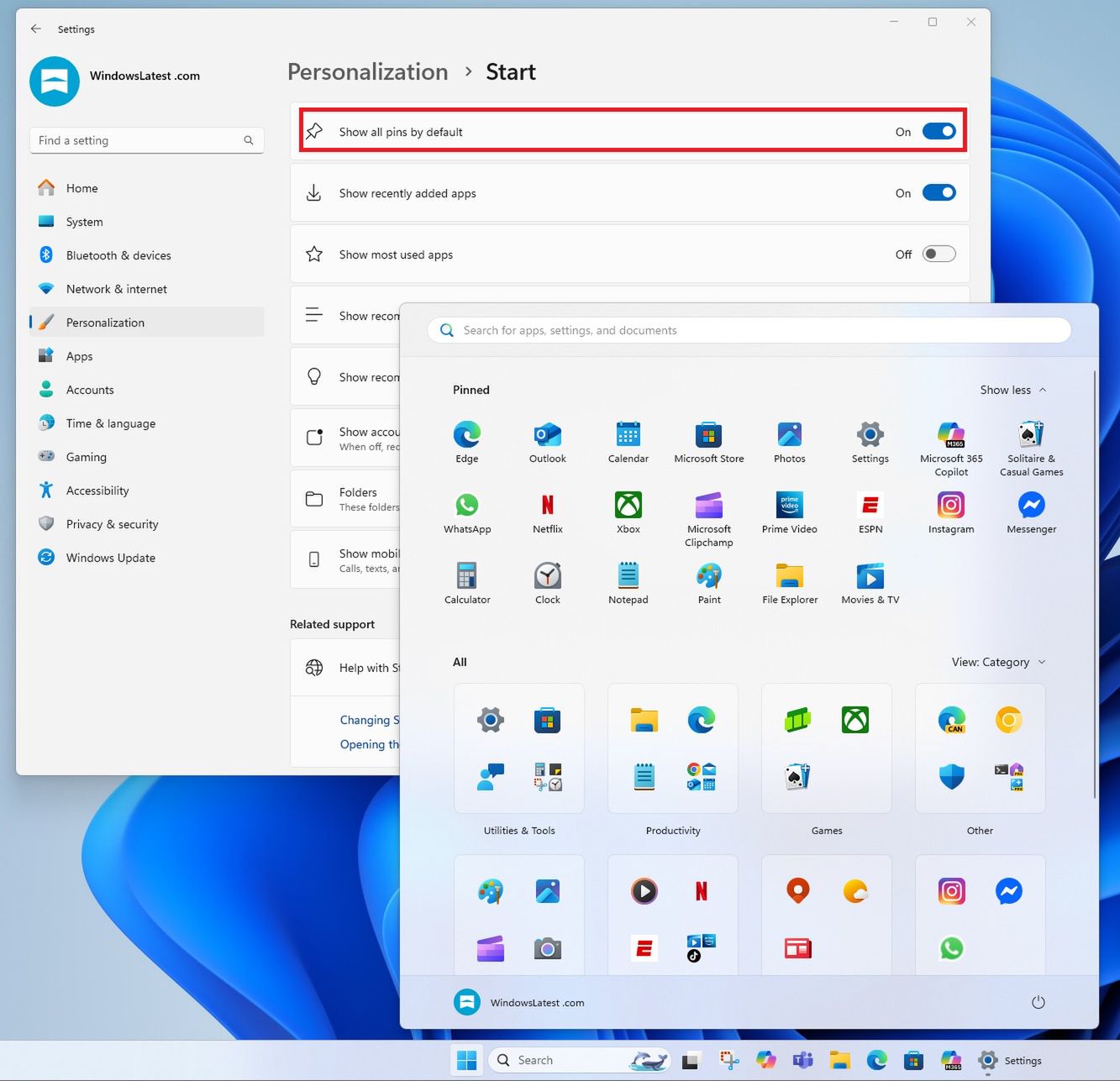Click the WindowsLatest account name in Start
1120x1081 pixels.
point(537,1002)
